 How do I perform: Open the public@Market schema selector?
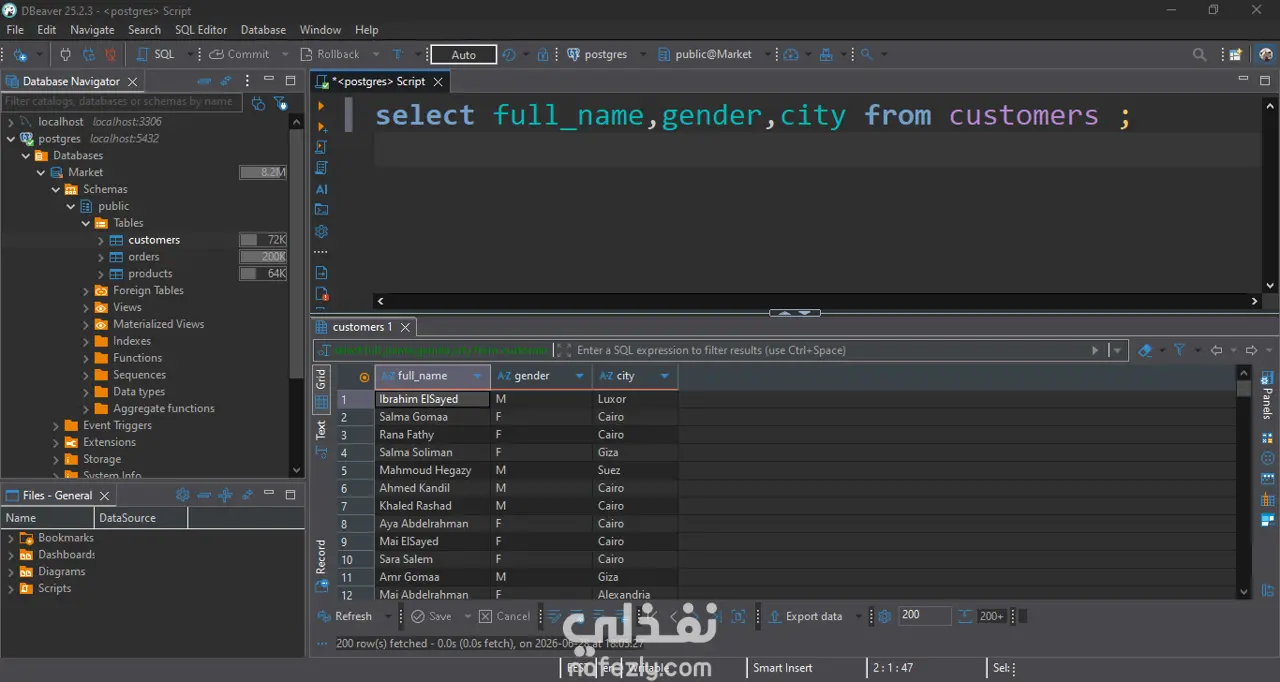pyautogui.click(x=706, y=55)
